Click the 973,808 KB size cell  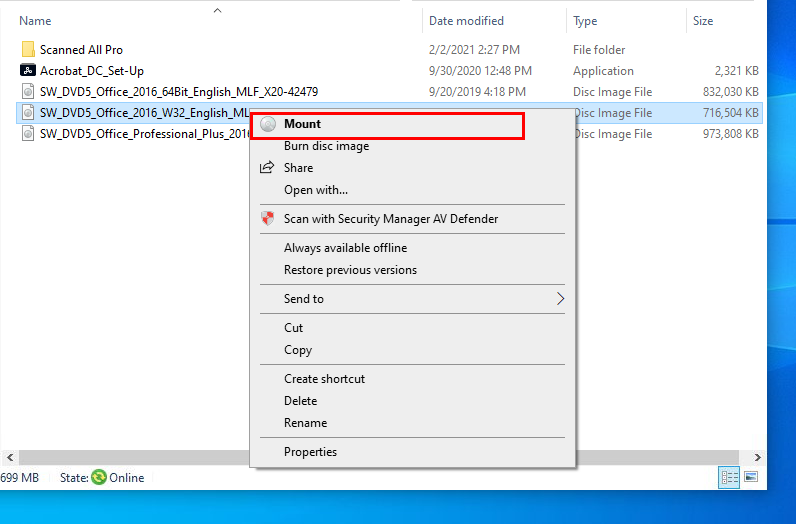731,134
